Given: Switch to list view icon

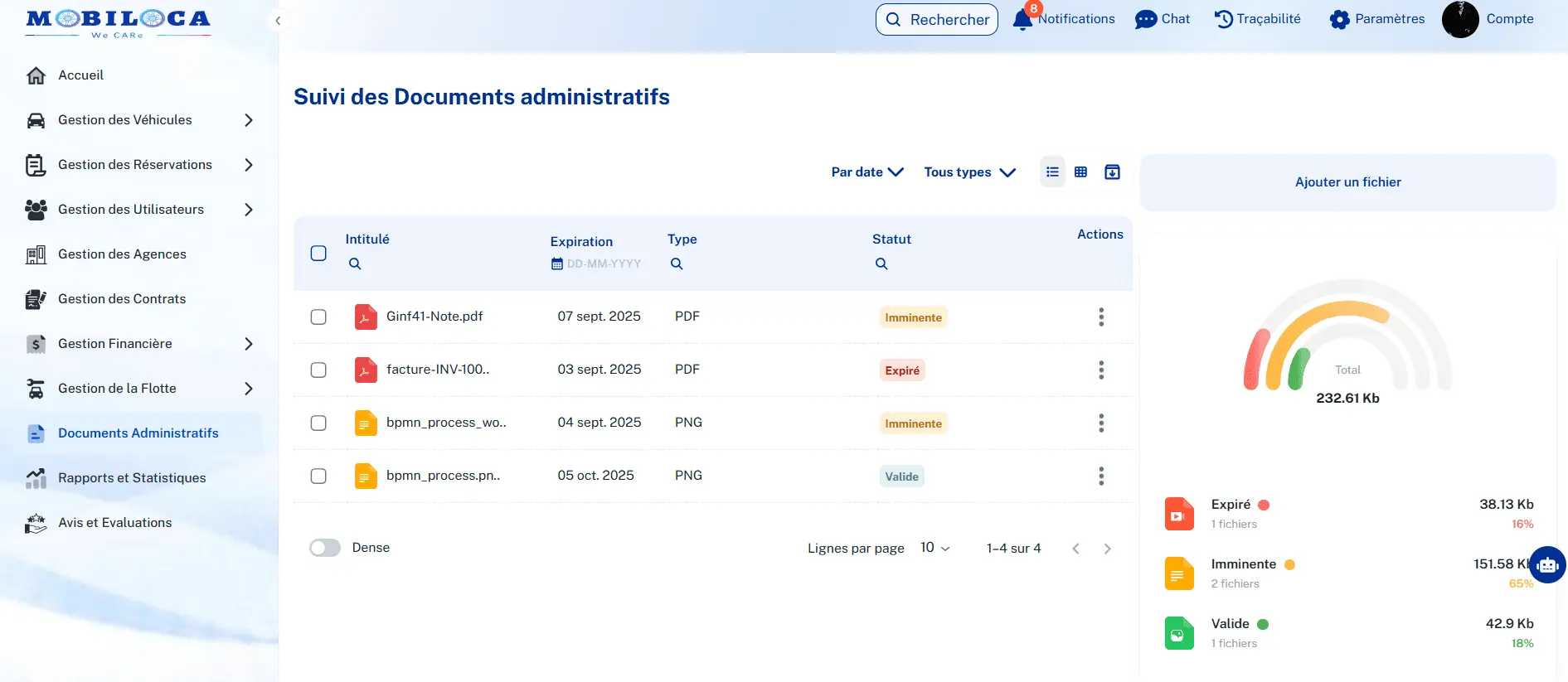Looking at the screenshot, I should coord(1052,172).
